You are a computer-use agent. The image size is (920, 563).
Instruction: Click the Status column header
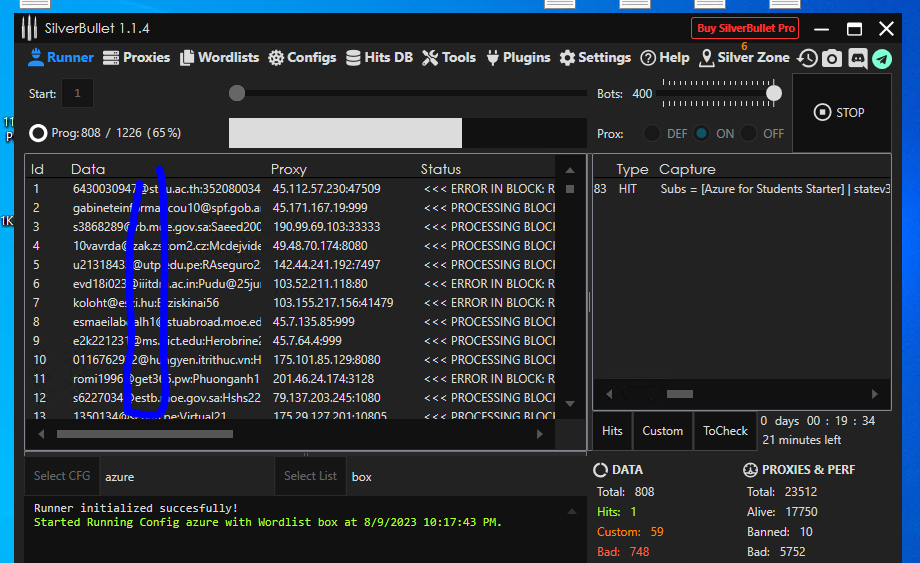tap(441, 169)
